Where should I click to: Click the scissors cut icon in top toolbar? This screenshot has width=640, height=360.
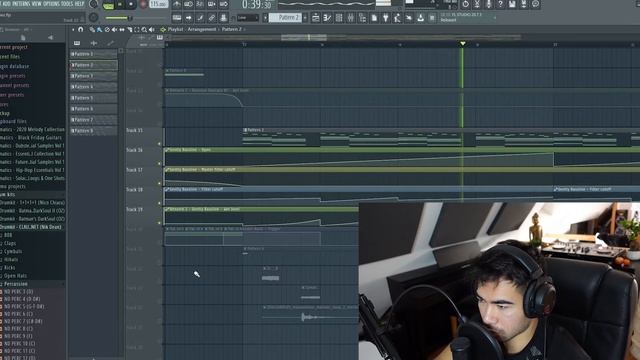477,4
